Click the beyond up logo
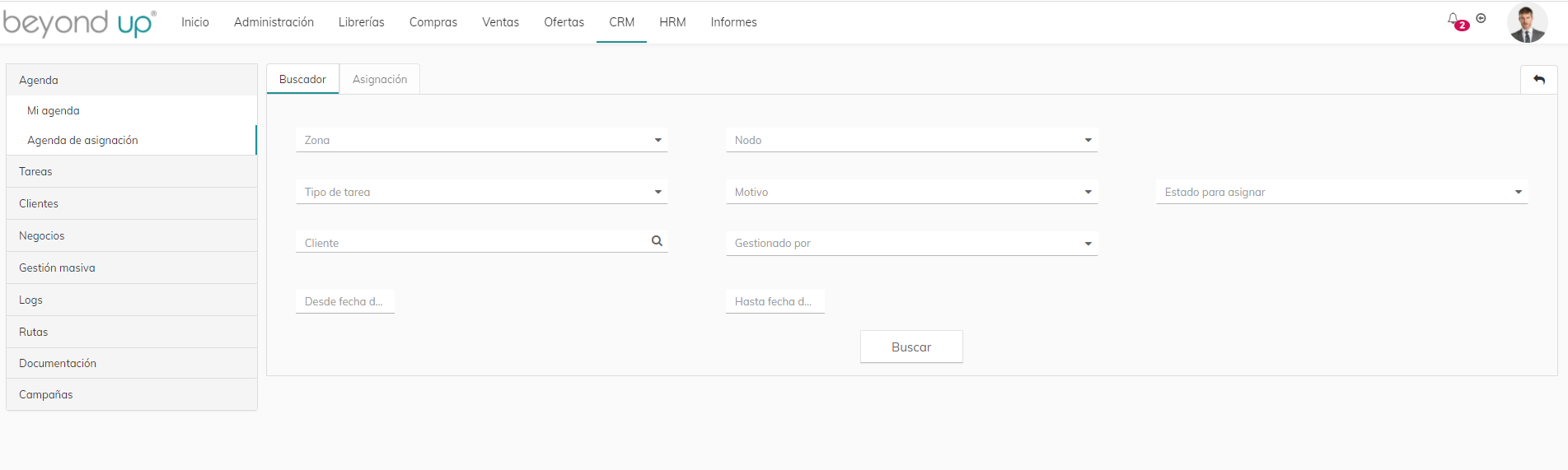 (79, 22)
